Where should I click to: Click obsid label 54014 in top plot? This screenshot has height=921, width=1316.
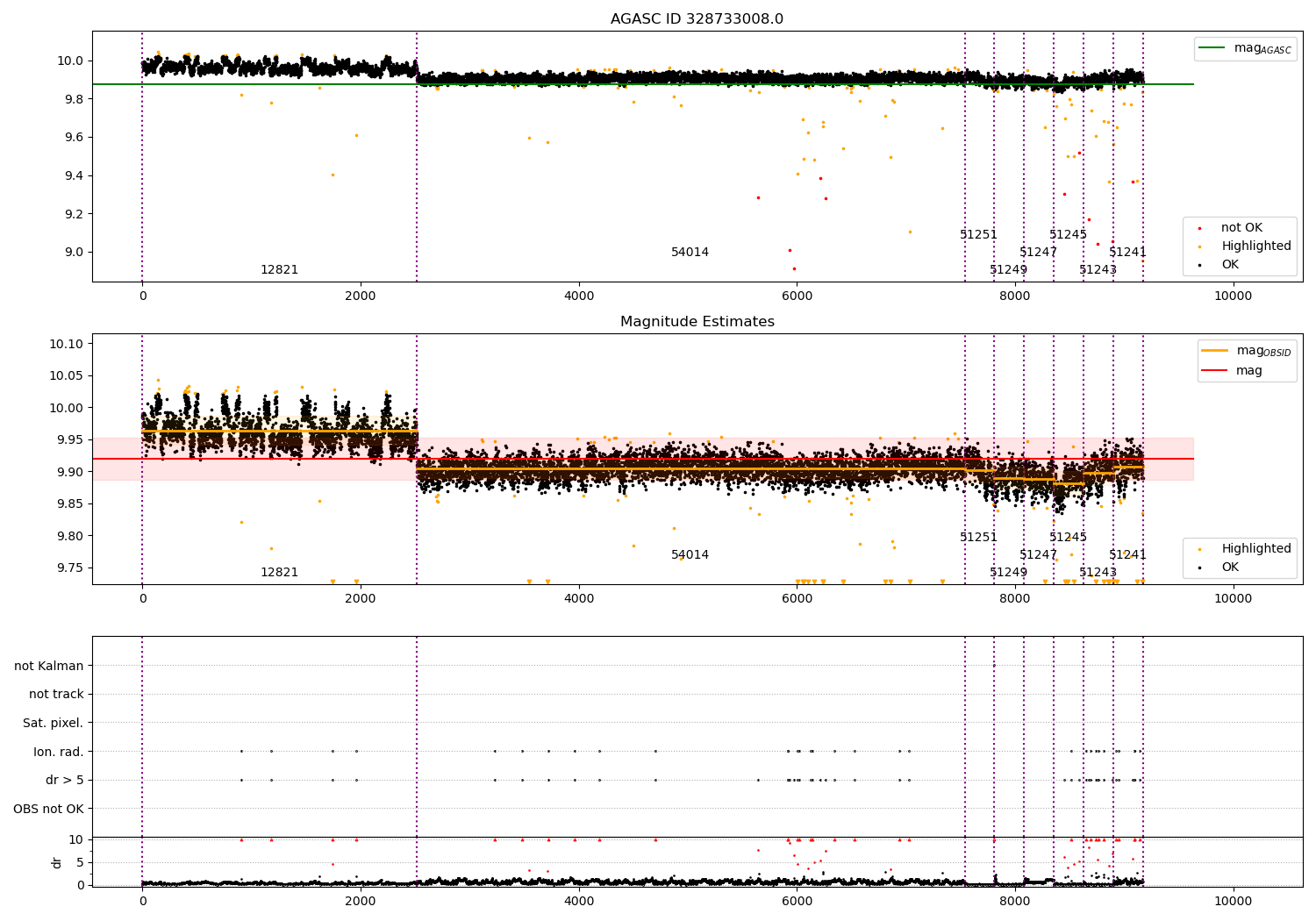pyautogui.click(x=690, y=253)
